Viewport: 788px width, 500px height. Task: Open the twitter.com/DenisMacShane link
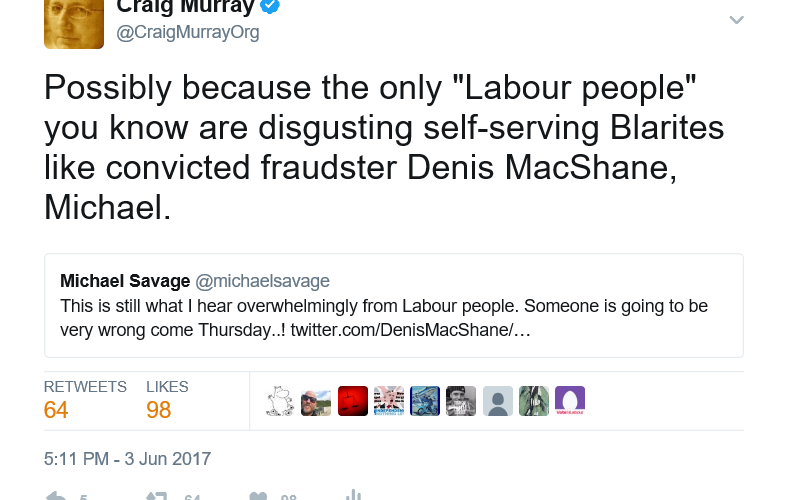click(411, 329)
